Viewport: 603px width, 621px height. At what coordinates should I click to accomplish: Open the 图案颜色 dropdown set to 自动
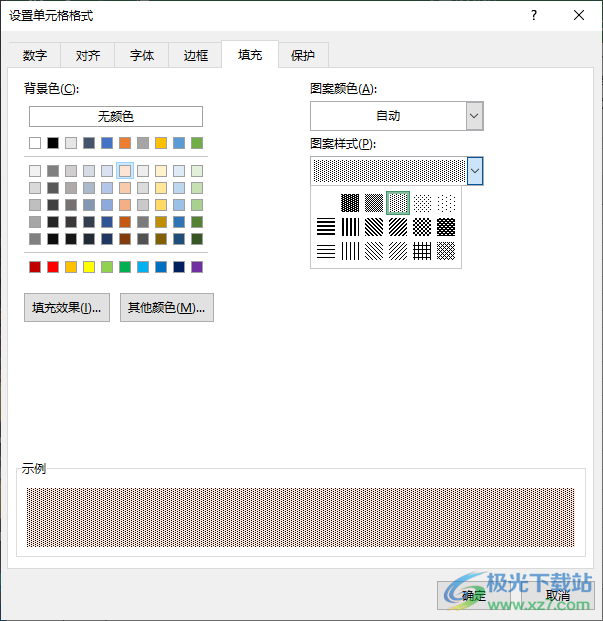tap(396, 116)
